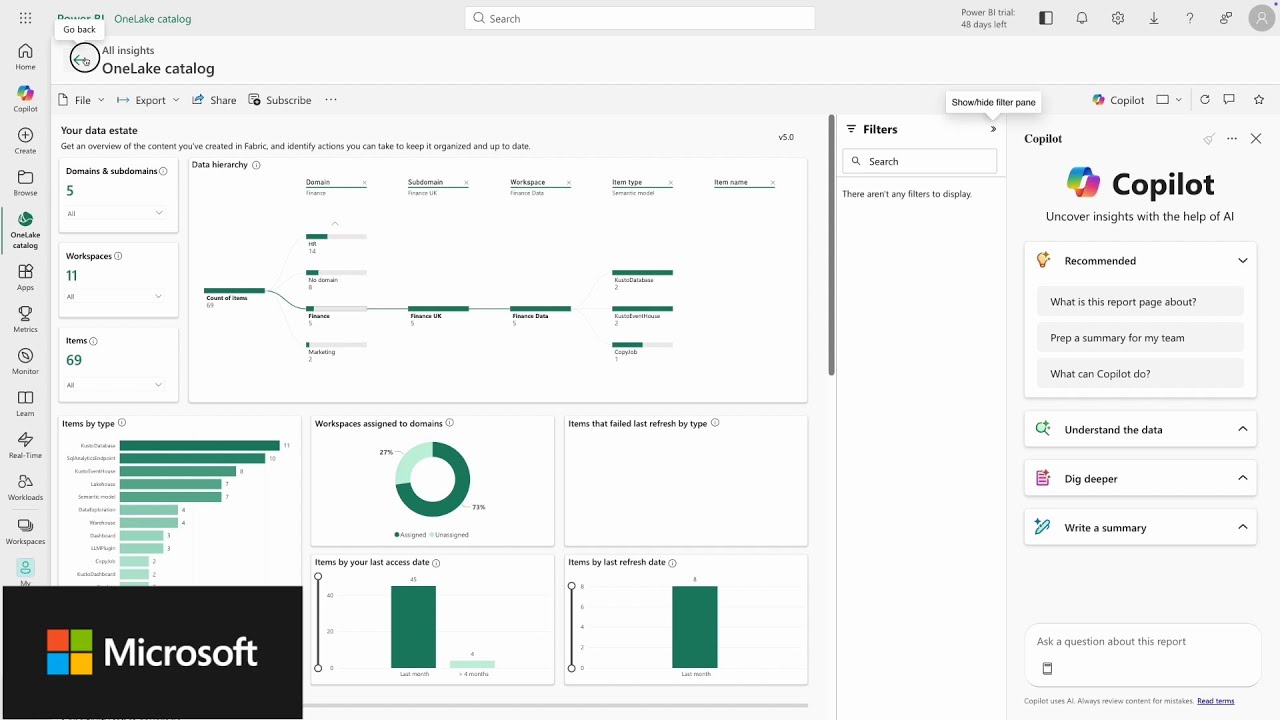This screenshot has height=720, width=1280.
Task: Open Metrics in the left sidebar
Action: pyautogui.click(x=25, y=319)
